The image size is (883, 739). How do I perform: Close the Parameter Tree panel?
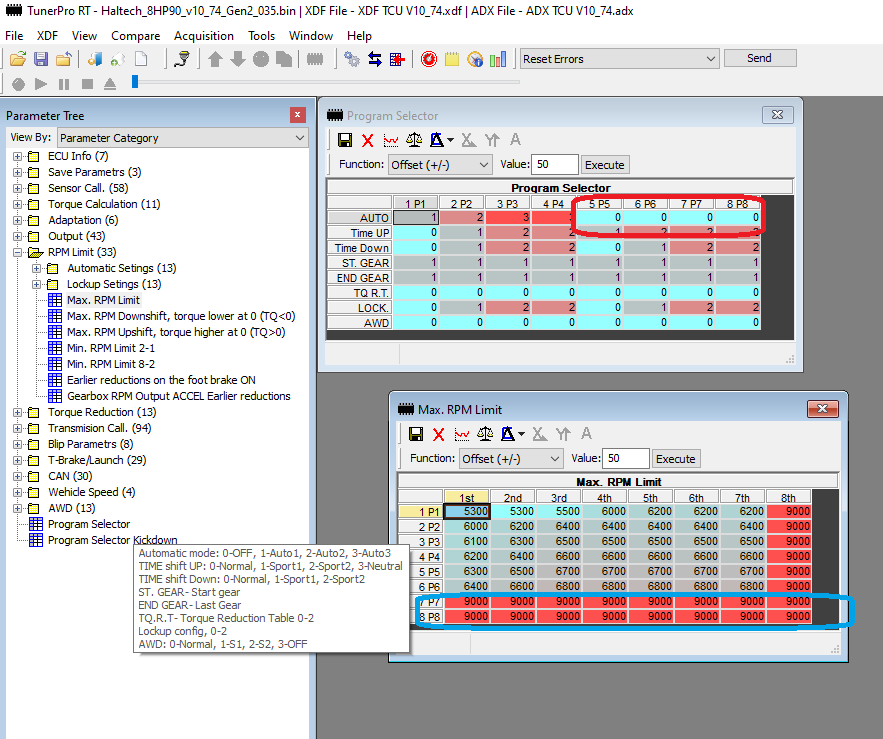coord(297,115)
